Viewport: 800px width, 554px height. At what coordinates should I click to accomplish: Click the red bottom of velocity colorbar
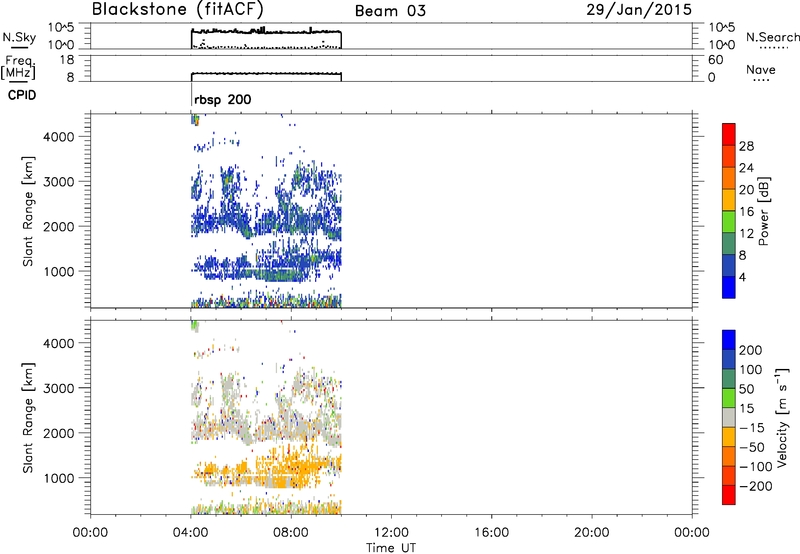click(729, 495)
